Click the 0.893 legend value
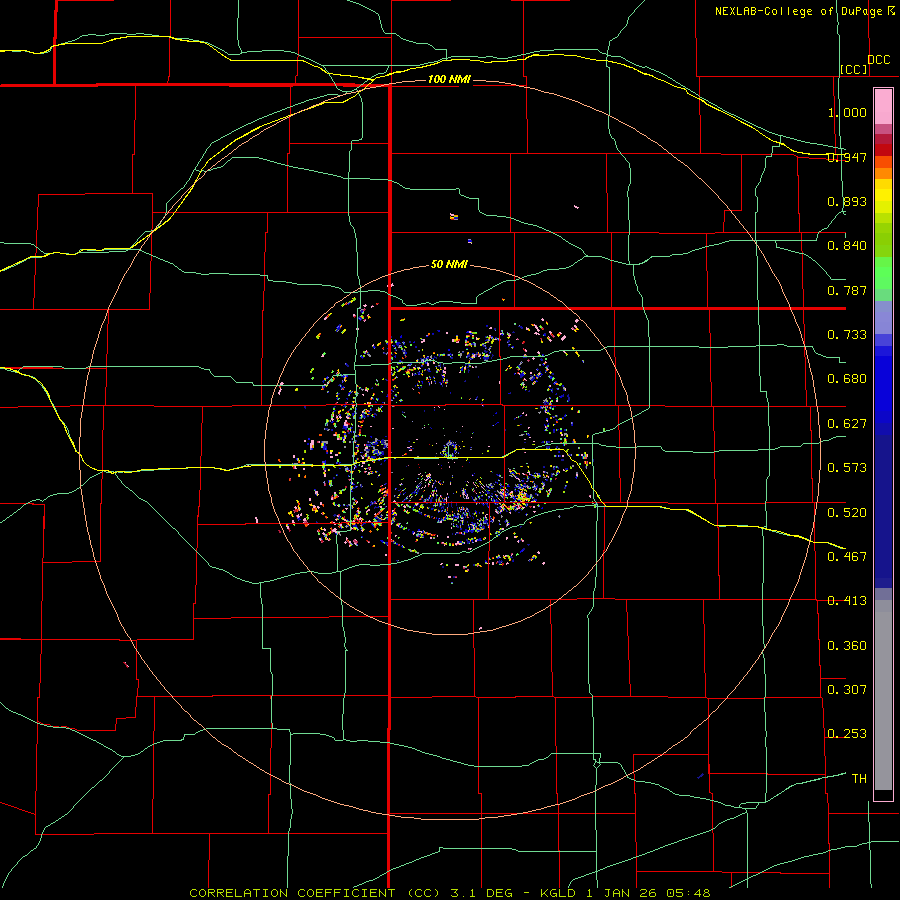Screen dimensions: 900x900 [847, 201]
